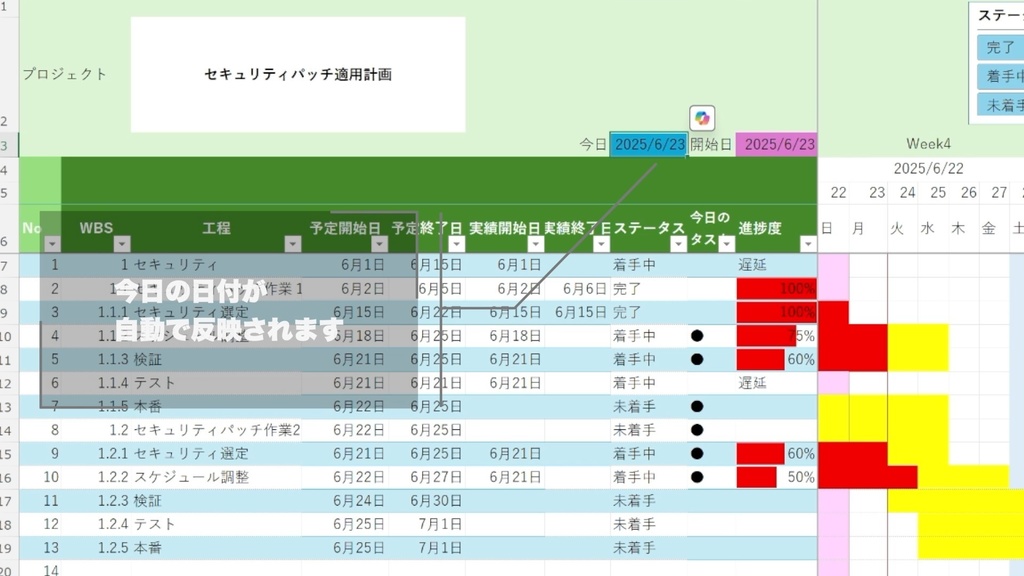Image resolution: width=1024 pixels, height=576 pixels.
Task: Toggle the today's task dot on row 4
Action: point(698,336)
